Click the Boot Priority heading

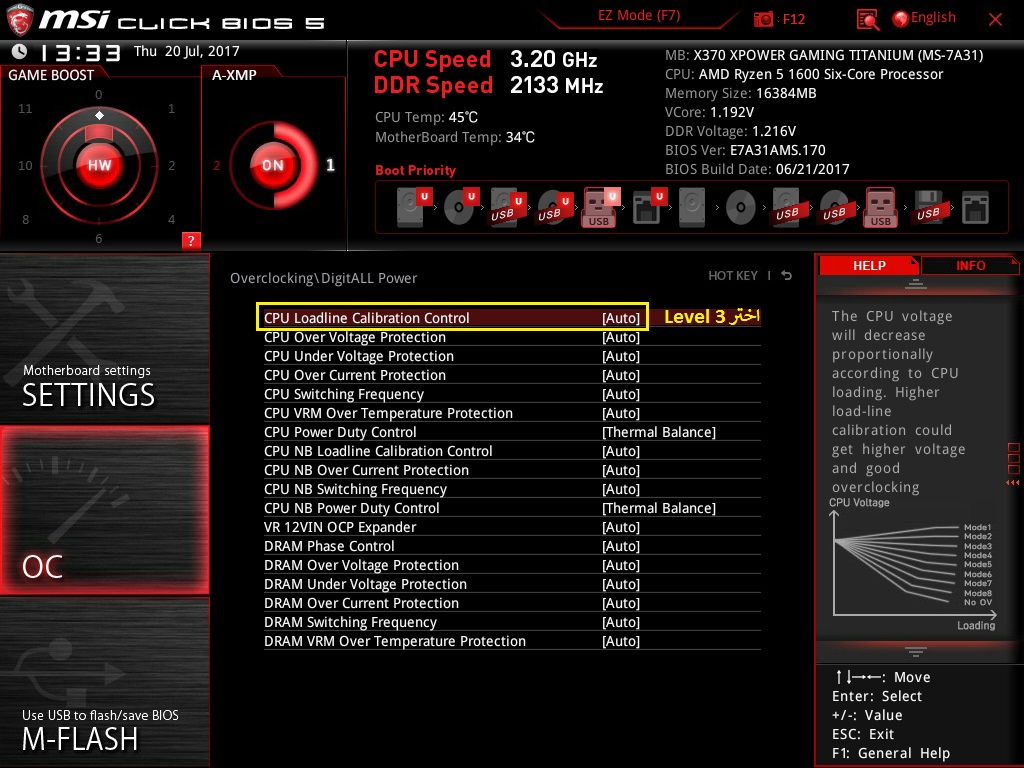click(x=415, y=170)
